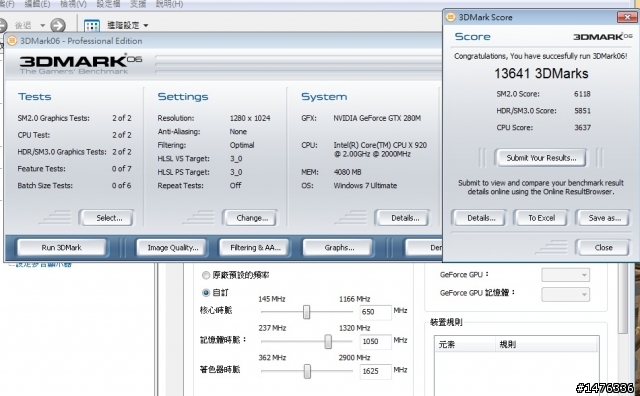Click the core clock field showing 650
This screenshot has width=640, height=396.
tap(375, 312)
